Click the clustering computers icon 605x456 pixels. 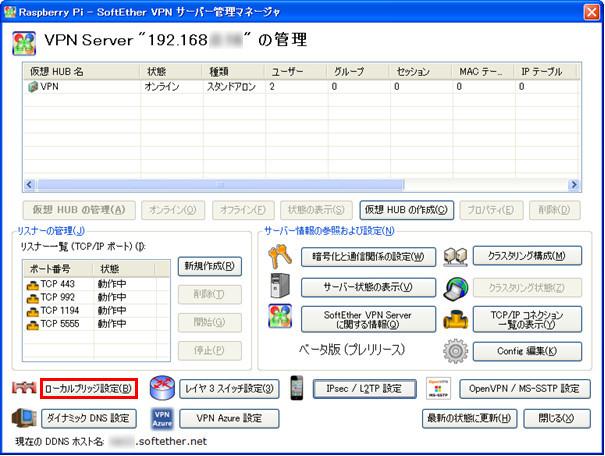(455, 257)
